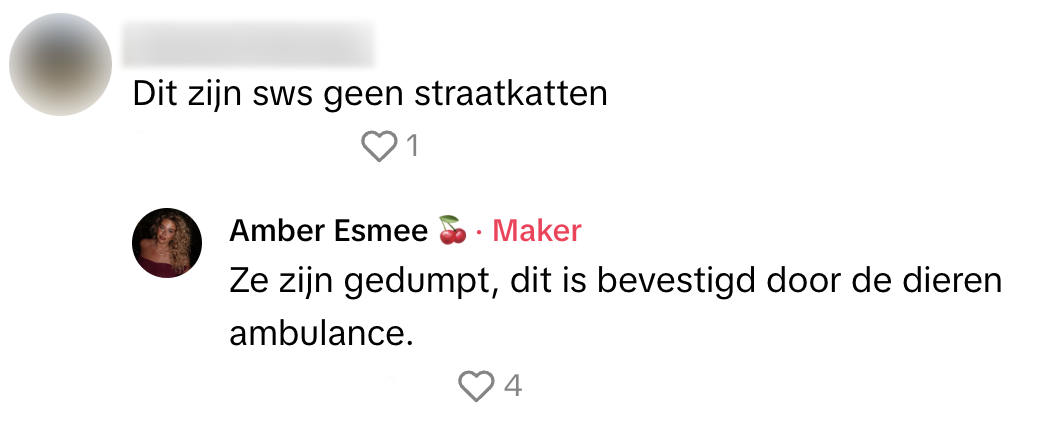
Task: Click the dot separator before "Maker"
Action: tap(479, 231)
